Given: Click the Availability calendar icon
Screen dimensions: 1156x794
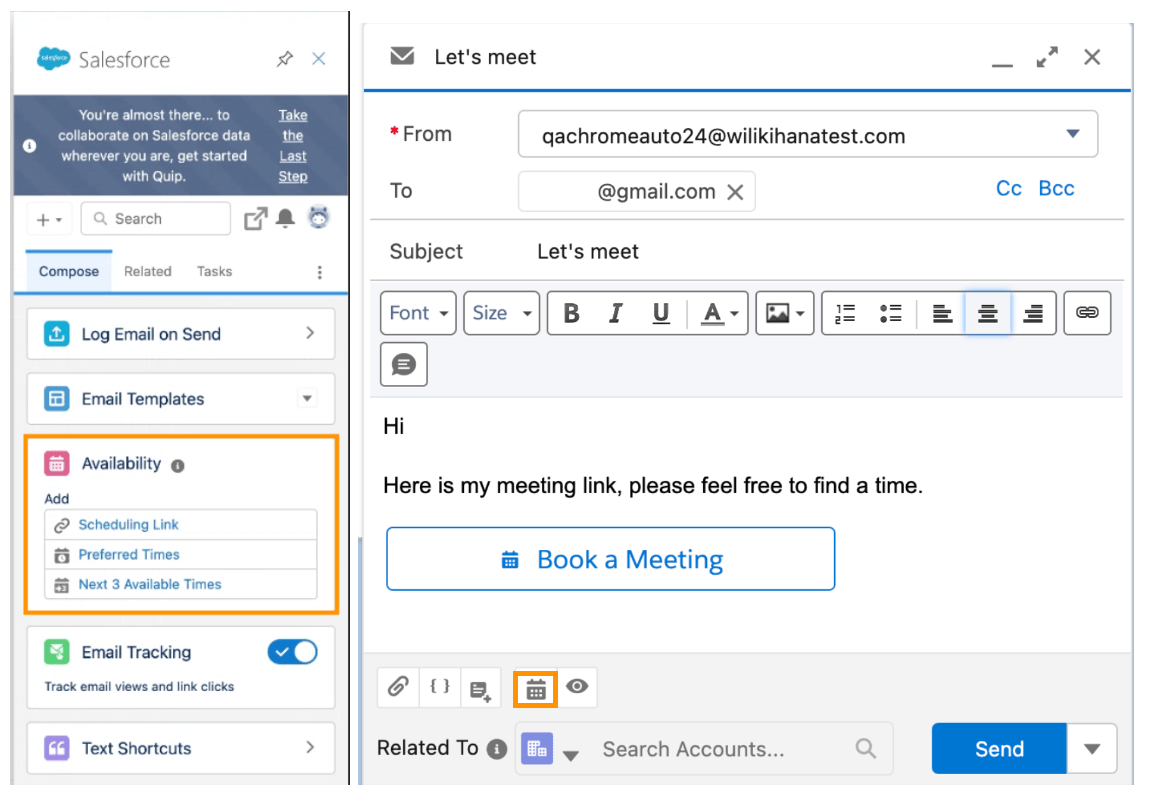Looking at the screenshot, I should [57, 464].
